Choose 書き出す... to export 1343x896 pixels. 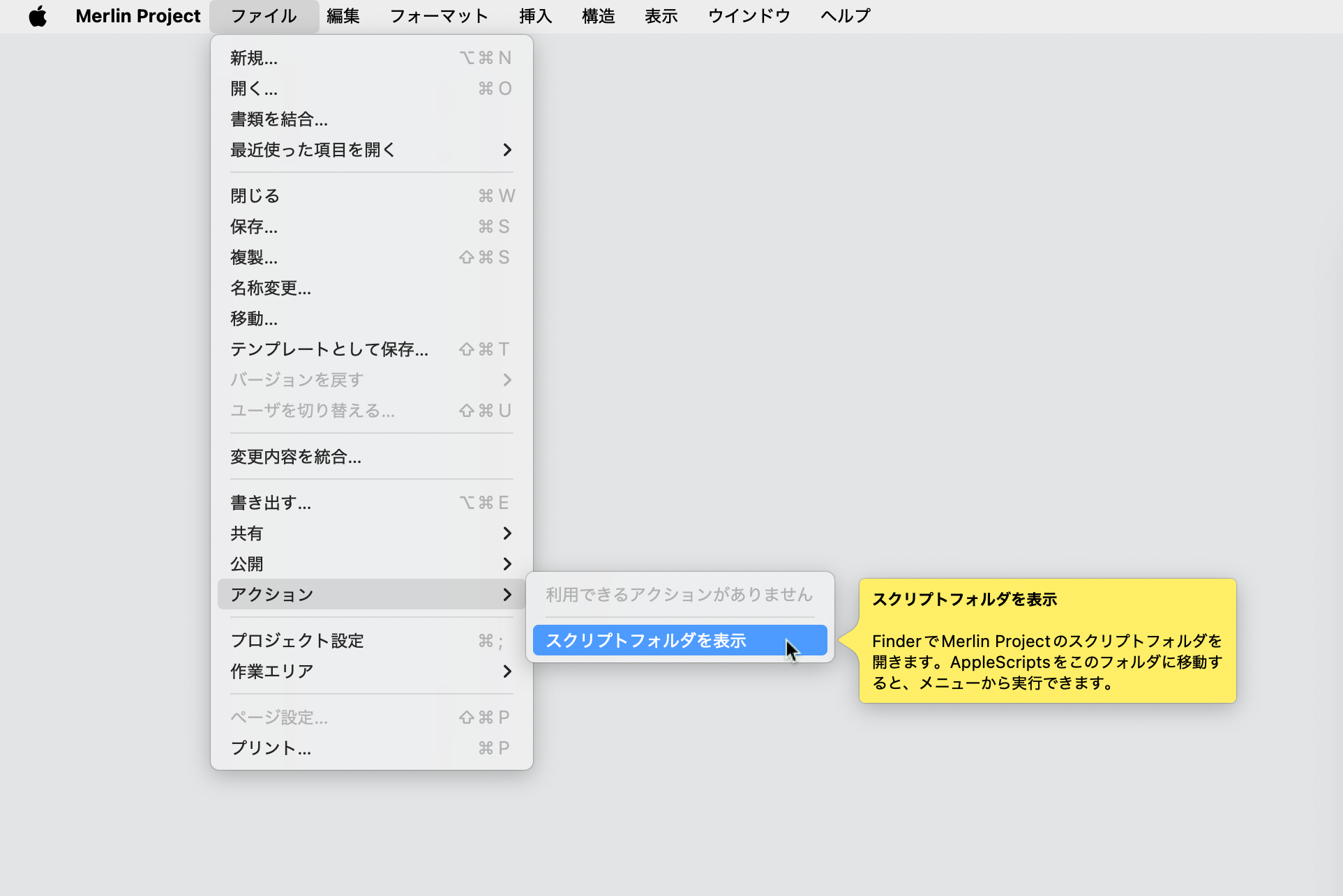[x=372, y=503]
